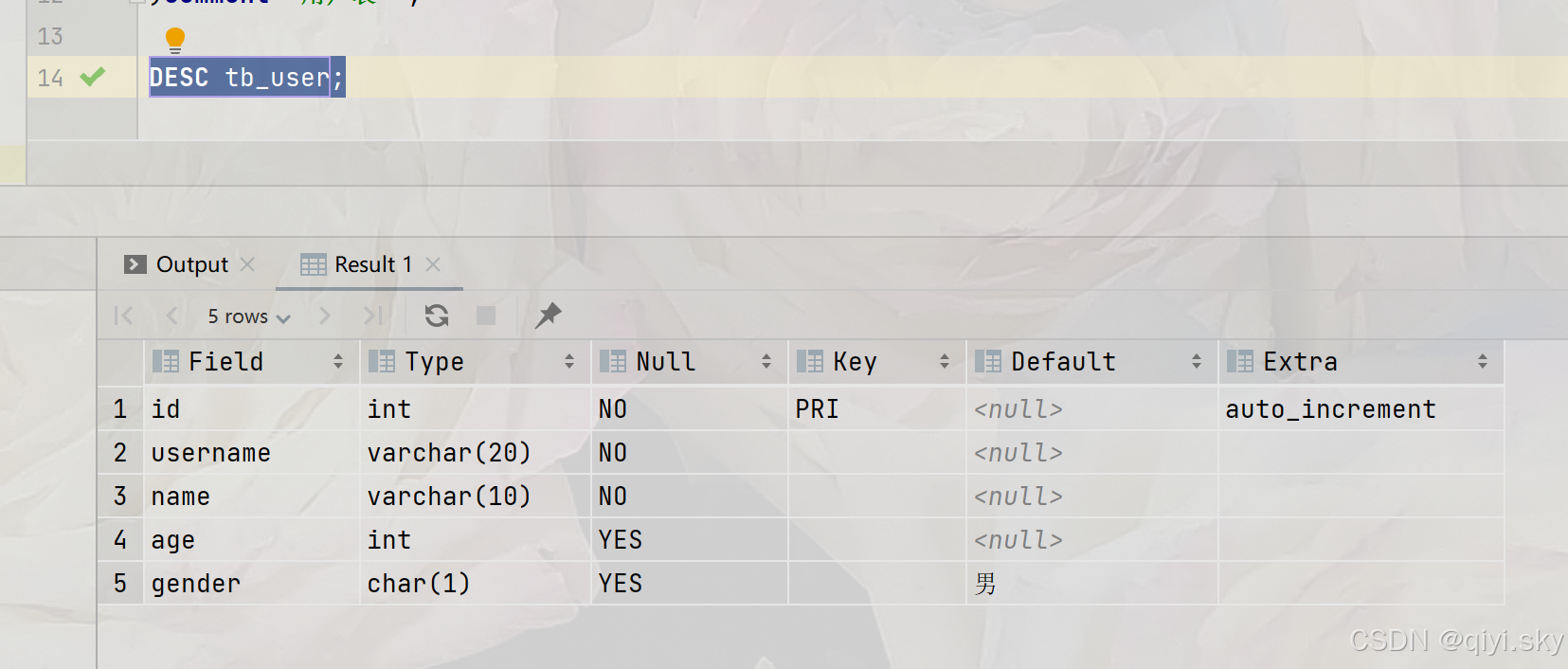
Task: Click the green checkmark on line 14
Action: [92, 78]
